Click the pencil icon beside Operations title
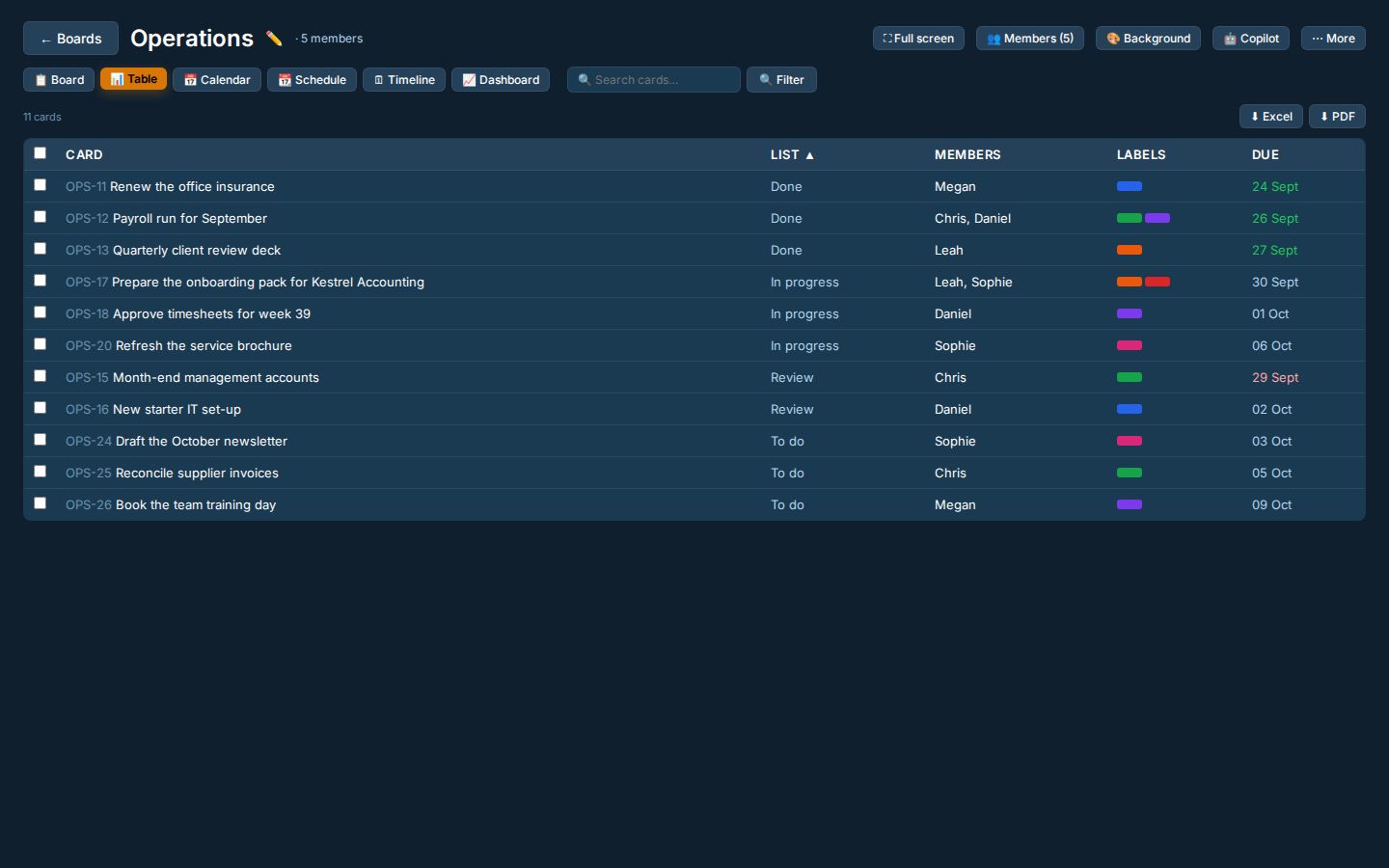The height and width of the screenshot is (868, 1389). coord(274,39)
